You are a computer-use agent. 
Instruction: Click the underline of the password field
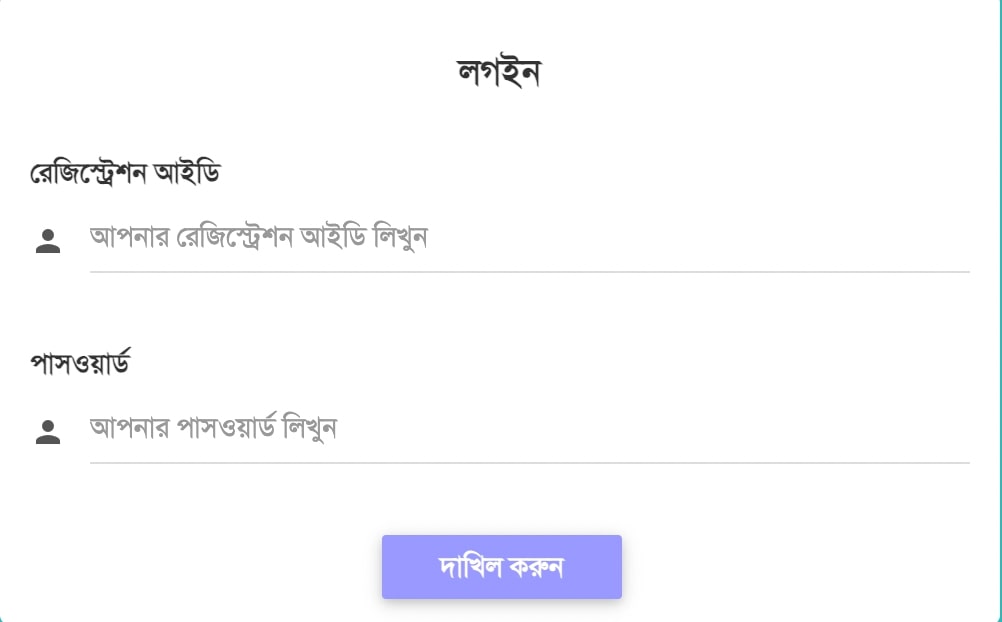tap(530, 462)
